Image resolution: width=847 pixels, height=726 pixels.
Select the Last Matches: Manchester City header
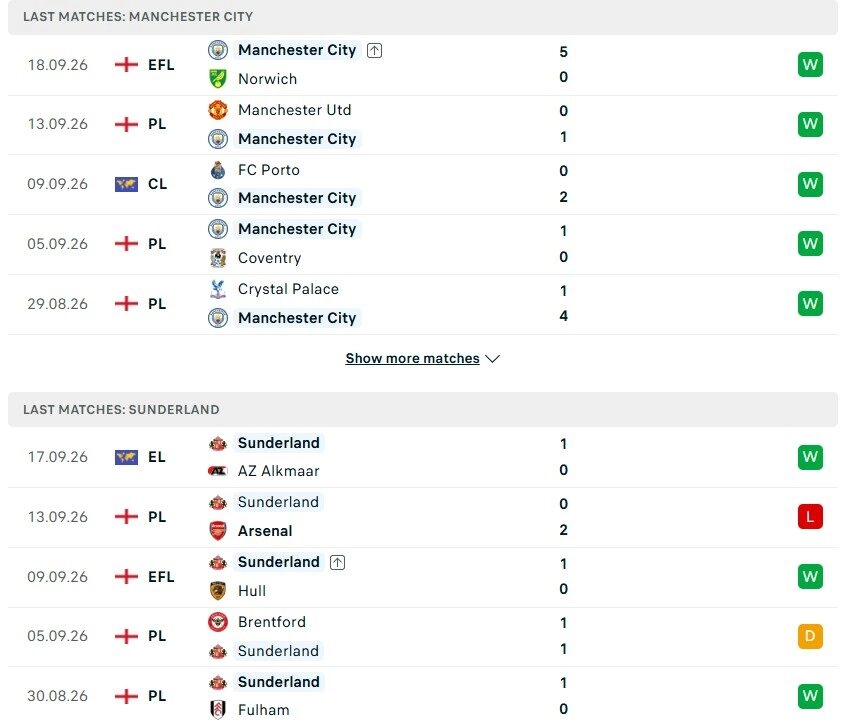423,17
